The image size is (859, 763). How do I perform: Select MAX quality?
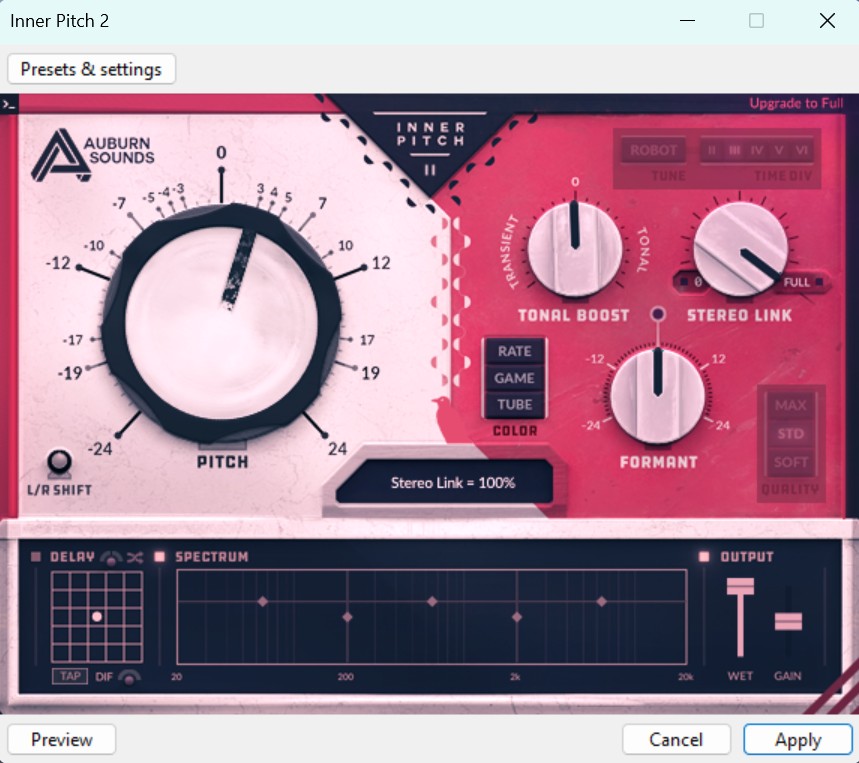791,405
